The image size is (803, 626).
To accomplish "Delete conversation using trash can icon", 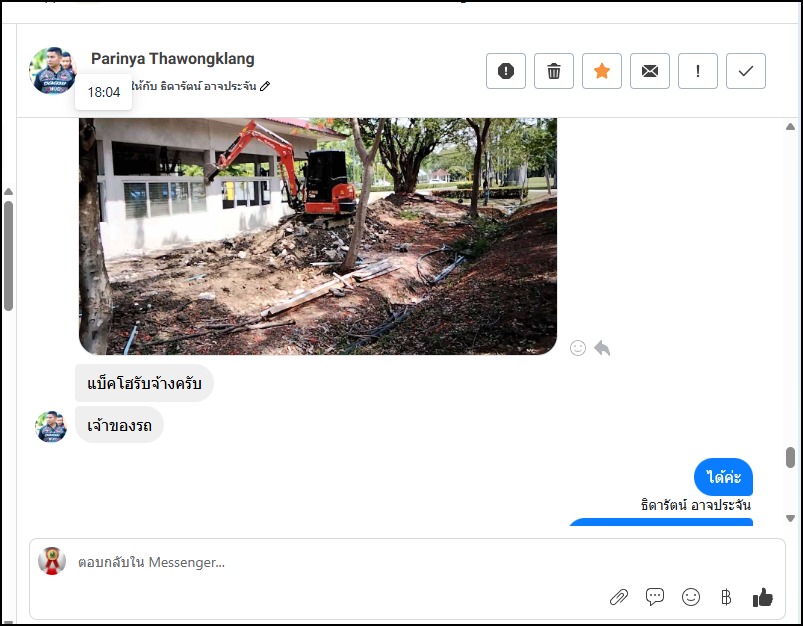I will [554, 71].
